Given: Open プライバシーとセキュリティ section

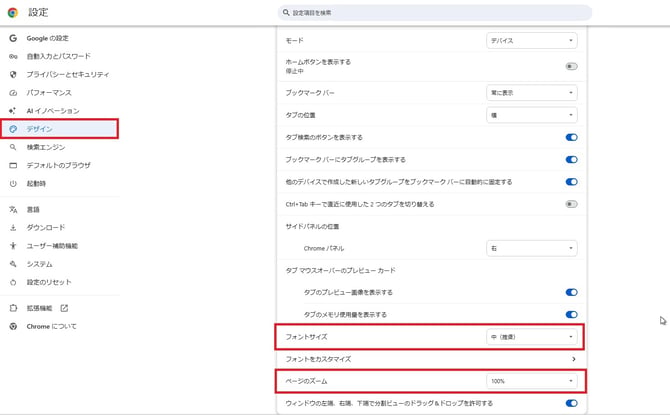Looking at the screenshot, I should [68, 74].
